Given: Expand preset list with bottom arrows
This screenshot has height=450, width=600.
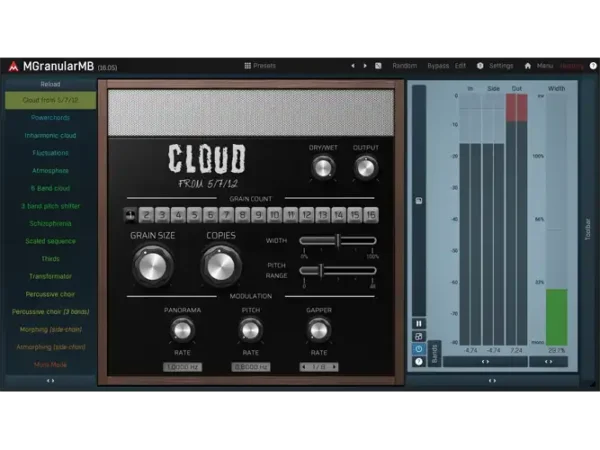Looking at the screenshot, I should click(51, 381).
